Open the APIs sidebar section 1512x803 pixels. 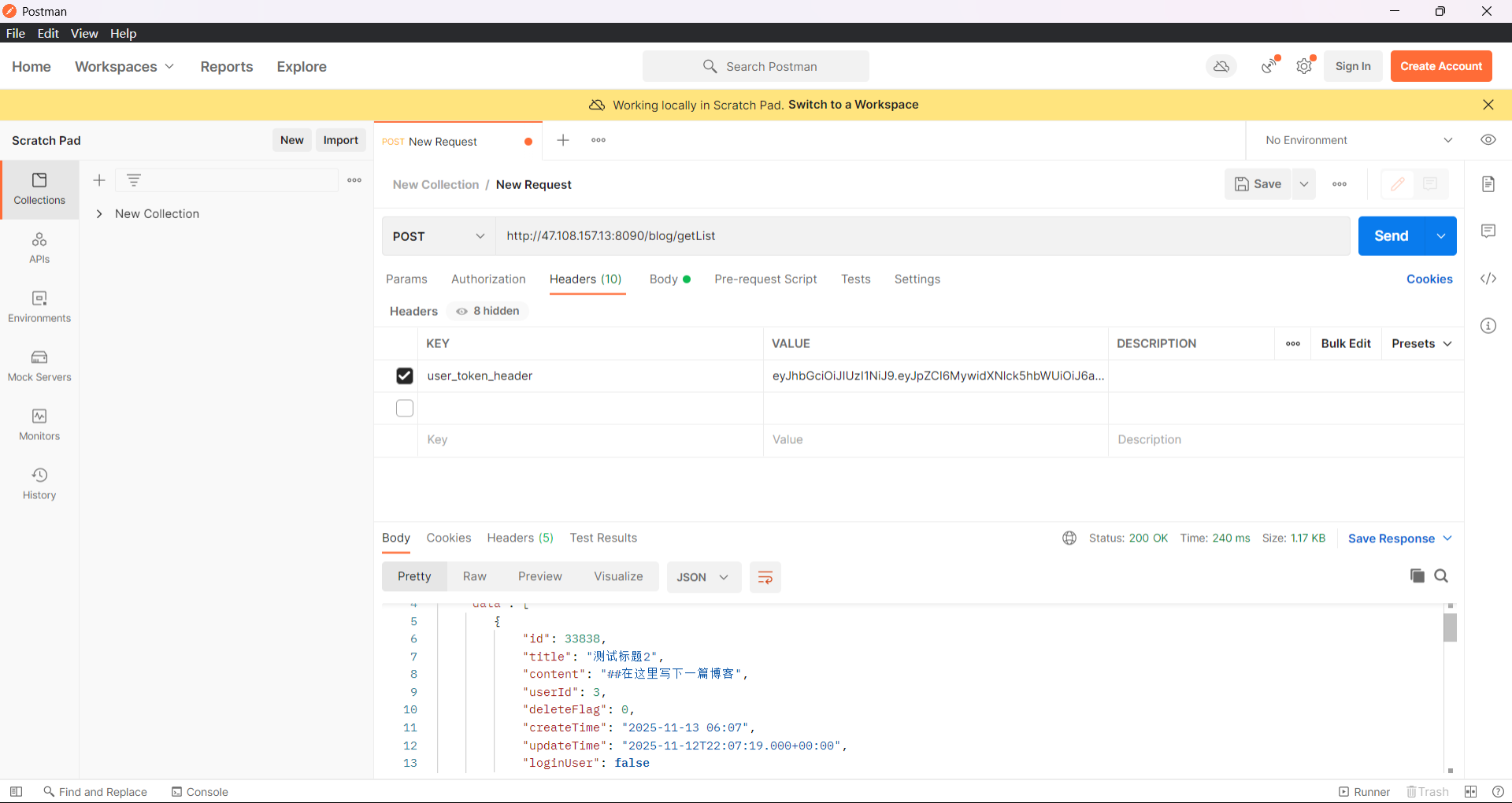(39, 248)
